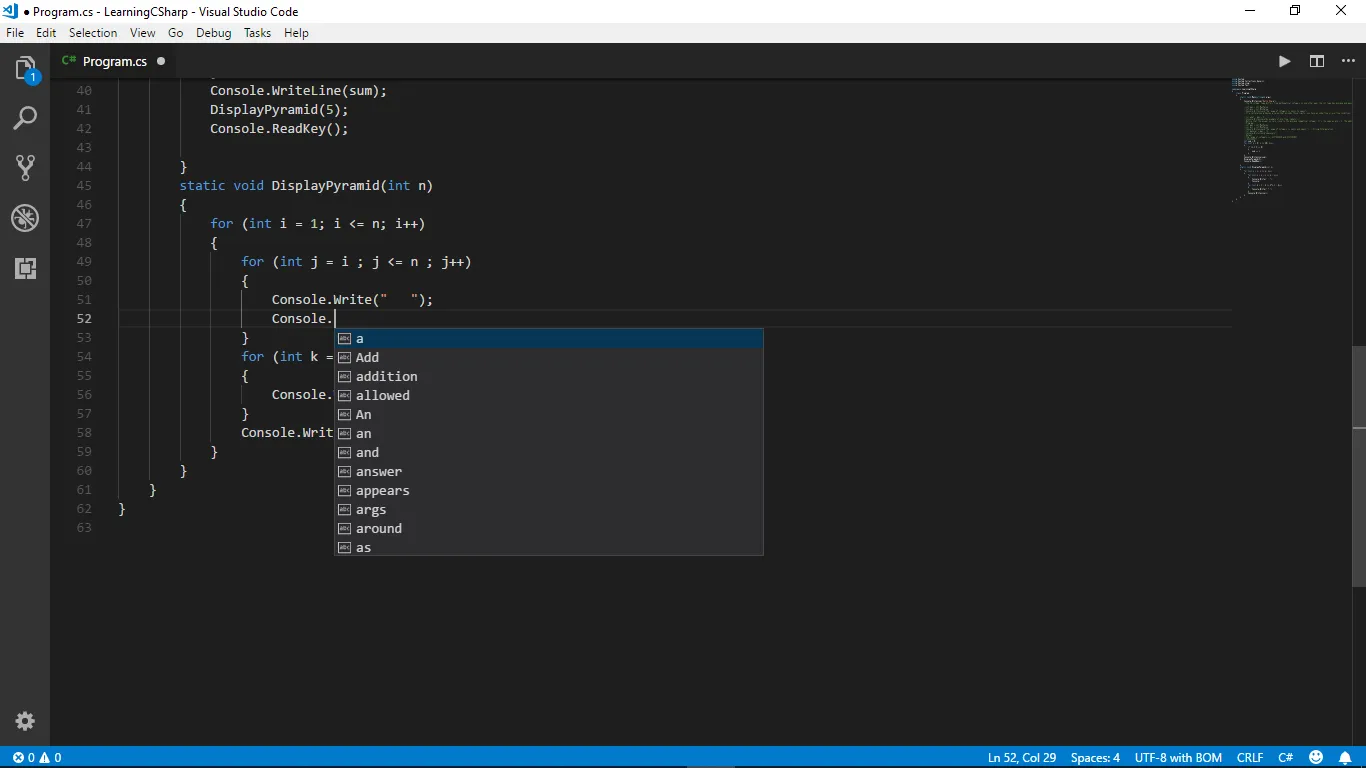Click line number 45 in the gutter
Viewport: 1366px width, 768px height.
click(x=83, y=185)
